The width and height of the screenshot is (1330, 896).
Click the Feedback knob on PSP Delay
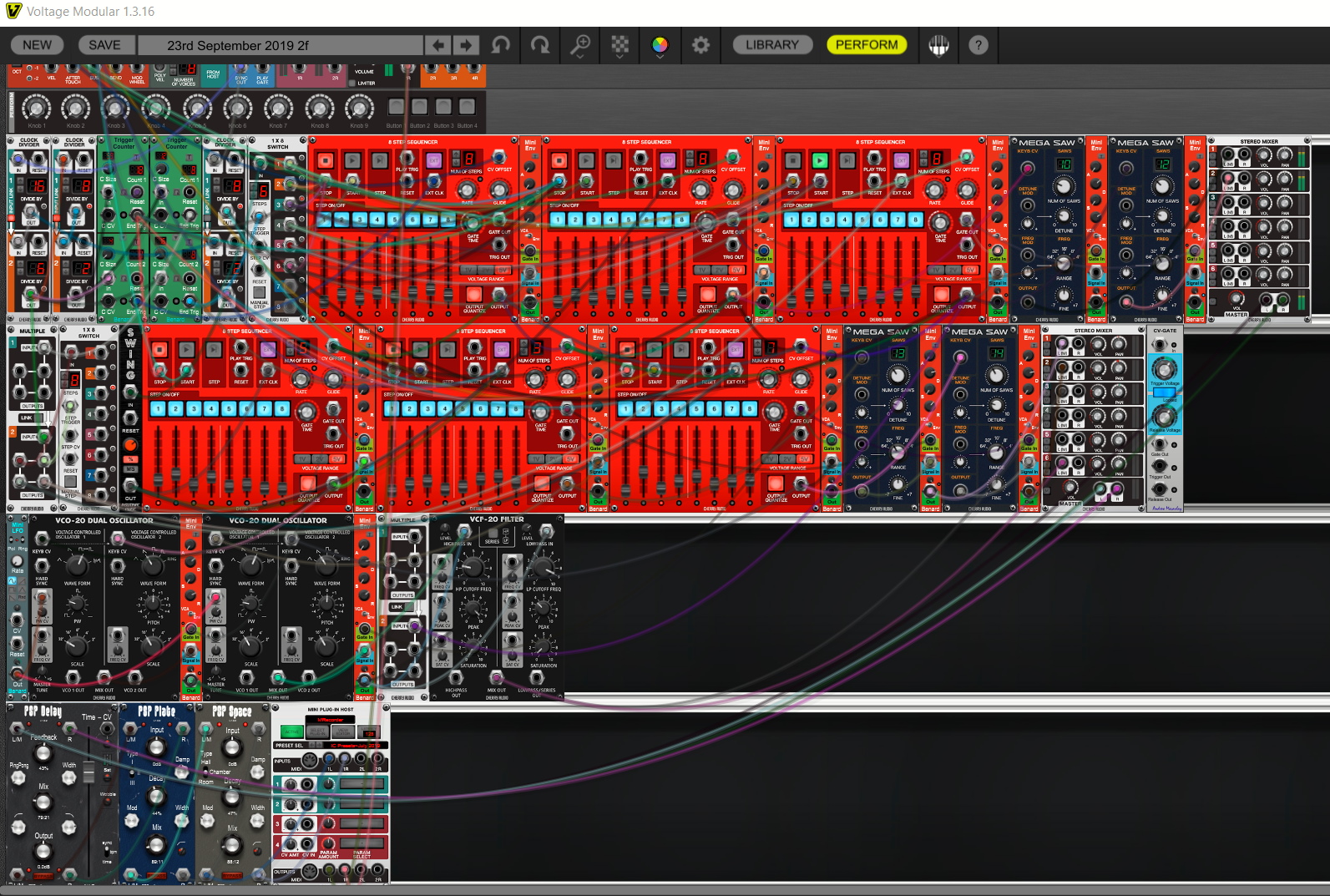pos(43,753)
